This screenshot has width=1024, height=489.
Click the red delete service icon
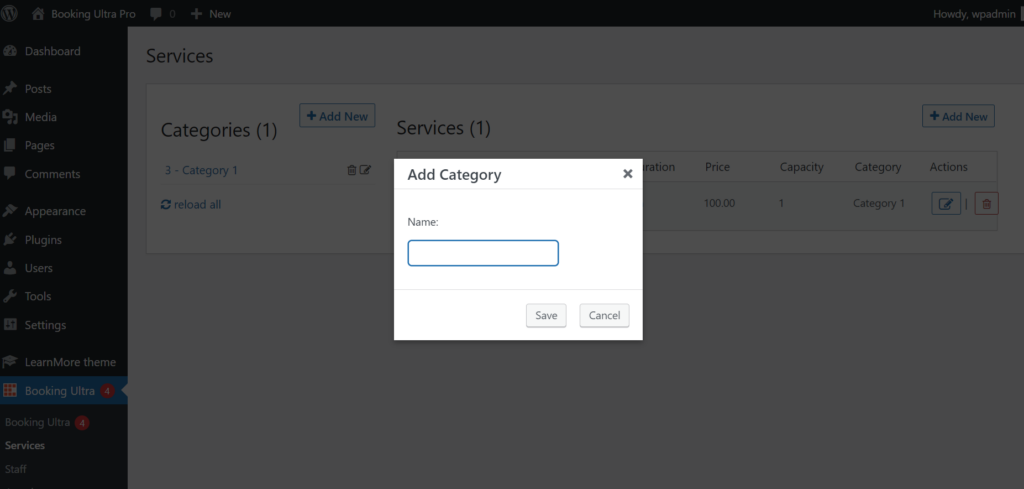986,204
